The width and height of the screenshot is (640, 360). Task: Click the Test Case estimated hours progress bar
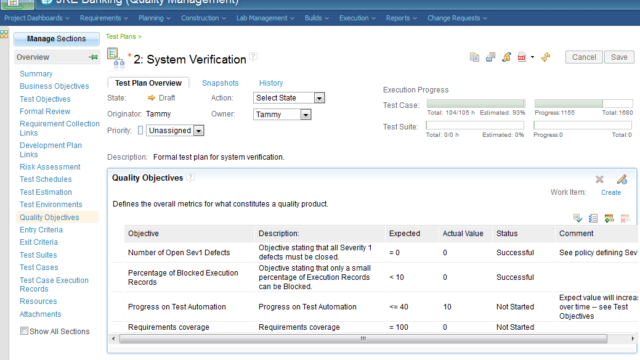click(x=476, y=104)
